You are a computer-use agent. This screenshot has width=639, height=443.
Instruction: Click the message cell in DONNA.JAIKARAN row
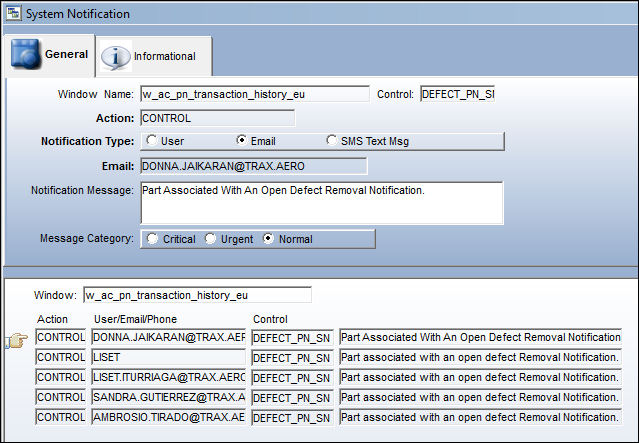click(x=480, y=337)
